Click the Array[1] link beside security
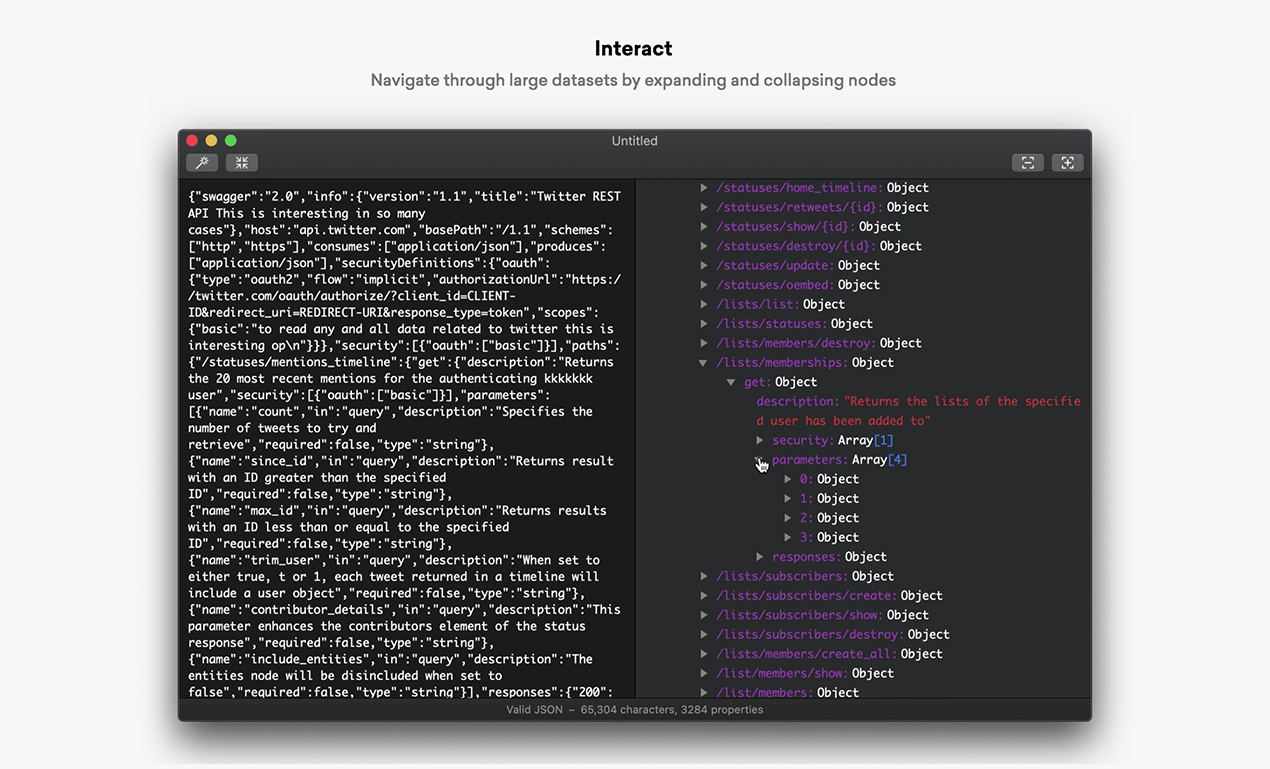 point(884,440)
